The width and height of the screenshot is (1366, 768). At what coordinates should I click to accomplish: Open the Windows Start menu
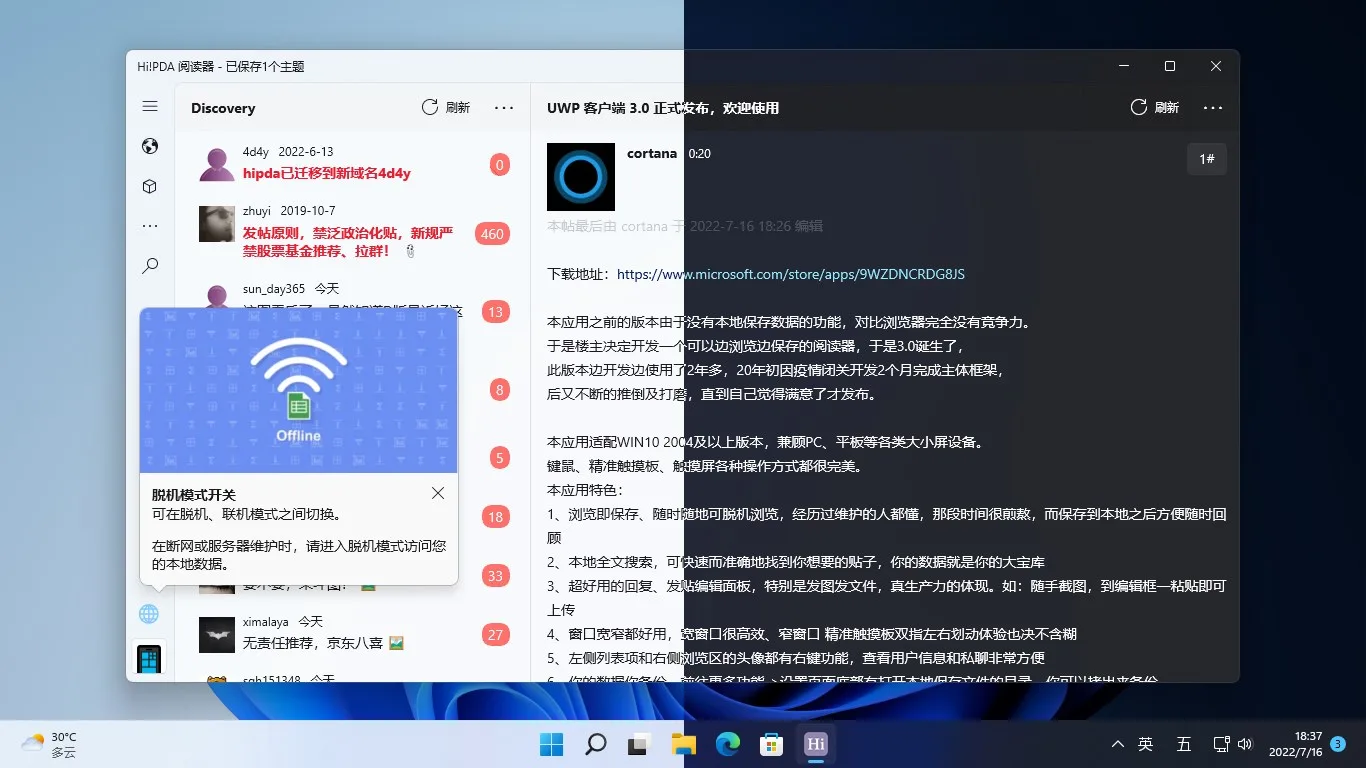click(552, 744)
